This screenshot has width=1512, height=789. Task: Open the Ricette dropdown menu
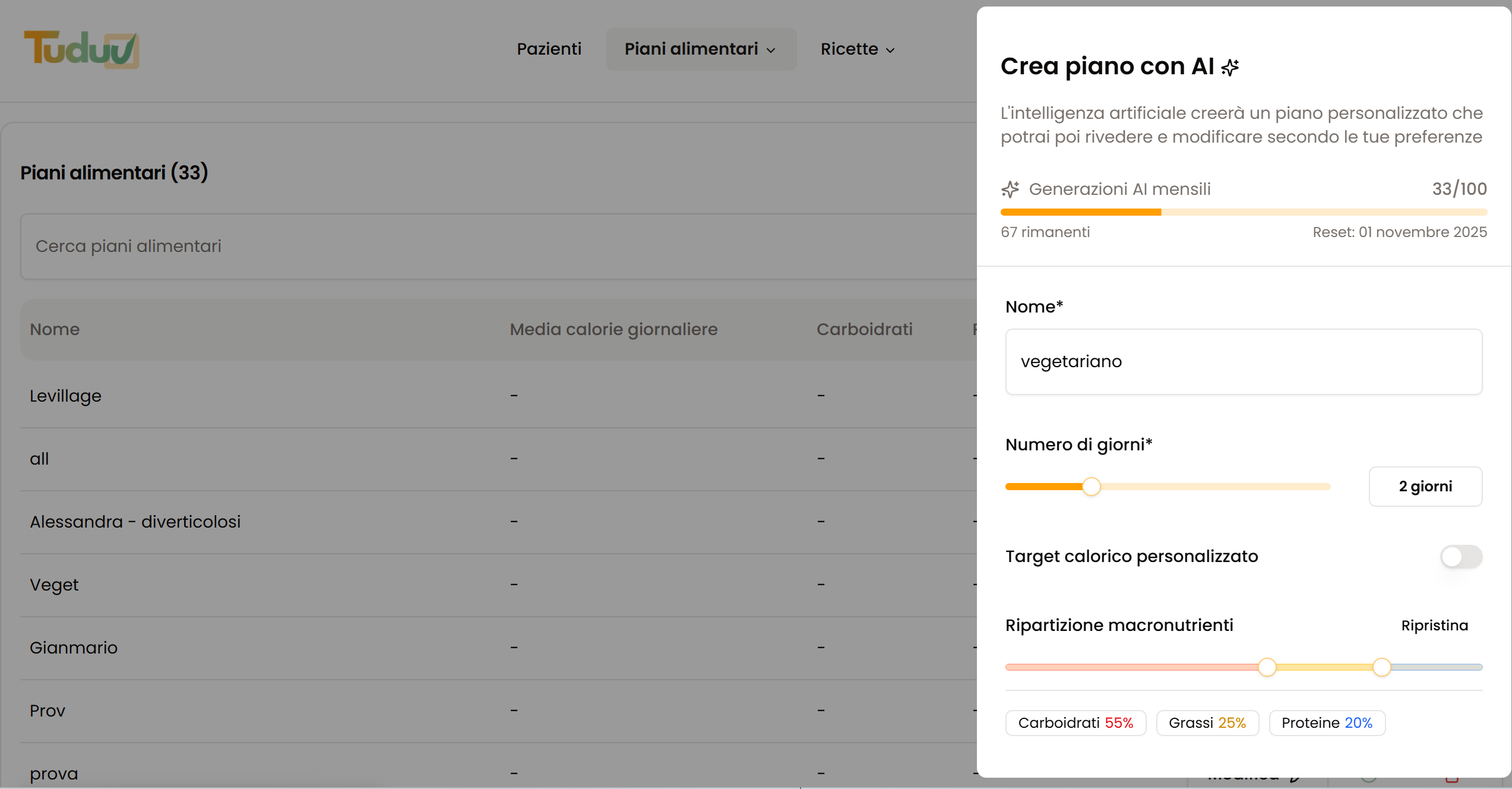857,49
